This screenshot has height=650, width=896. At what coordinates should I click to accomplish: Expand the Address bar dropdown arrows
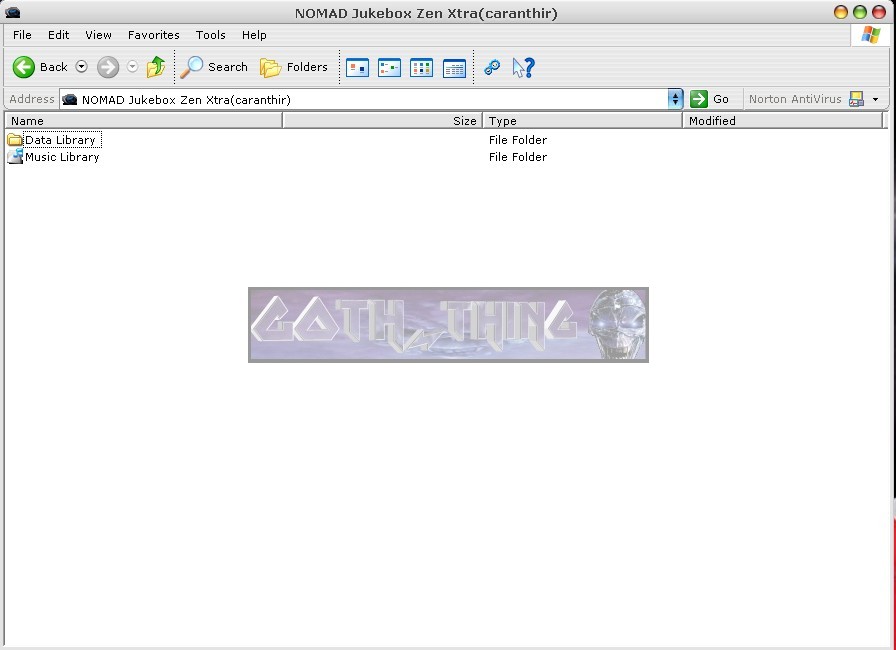(x=675, y=99)
